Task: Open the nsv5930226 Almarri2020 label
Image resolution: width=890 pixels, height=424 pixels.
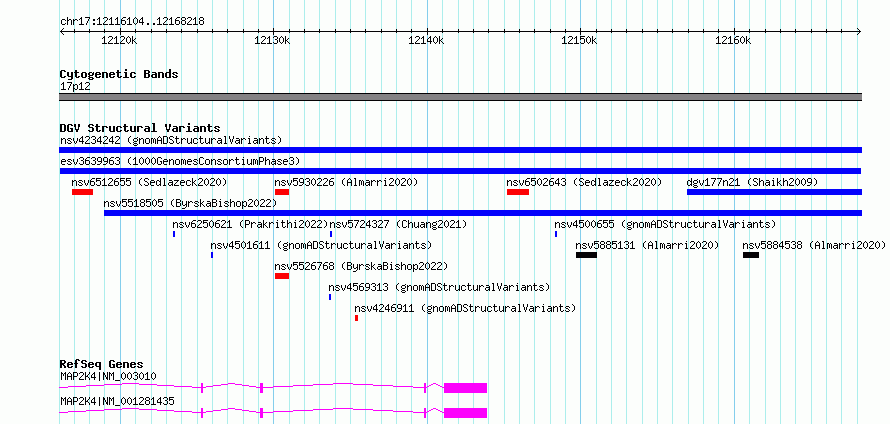Action: tap(346, 182)
